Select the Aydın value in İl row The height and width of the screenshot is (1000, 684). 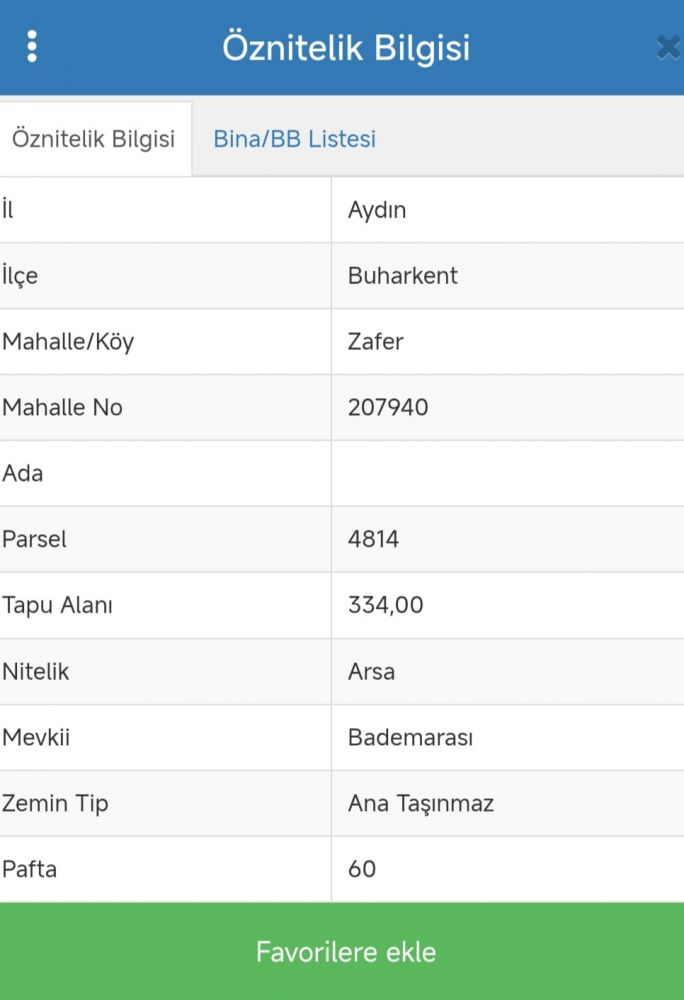click(377, 210)
